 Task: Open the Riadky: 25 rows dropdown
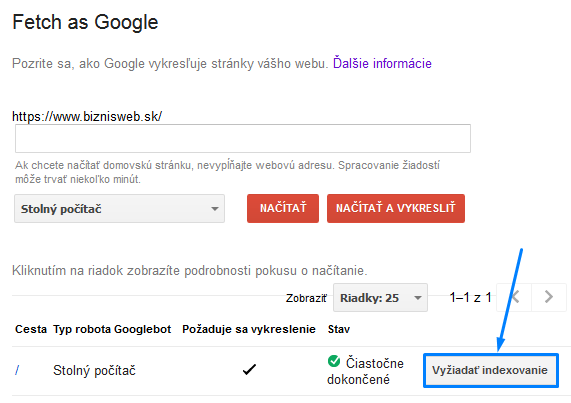(x=380, y=298)
